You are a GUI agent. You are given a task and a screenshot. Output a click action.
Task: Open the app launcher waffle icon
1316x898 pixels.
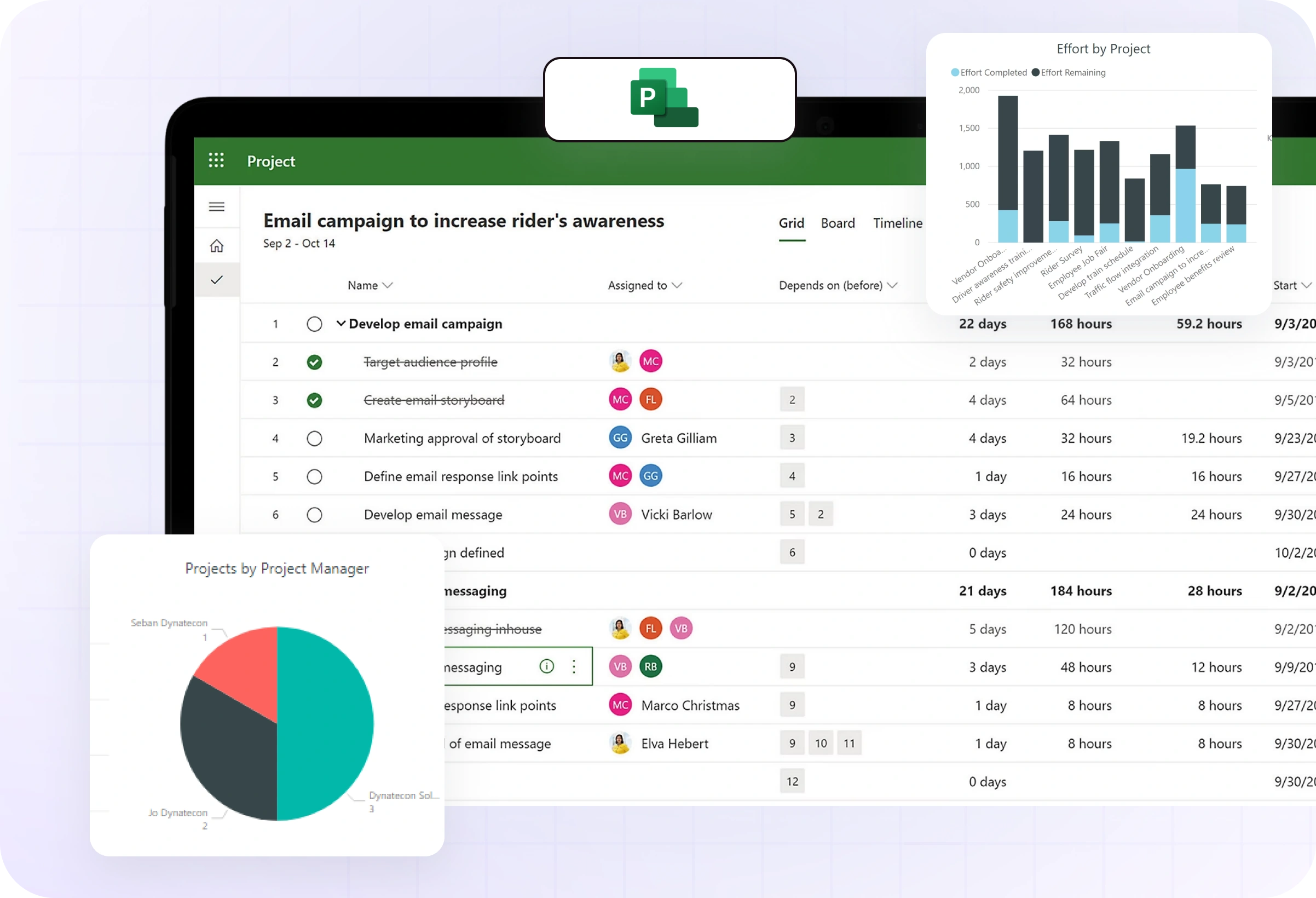(216, 160)
